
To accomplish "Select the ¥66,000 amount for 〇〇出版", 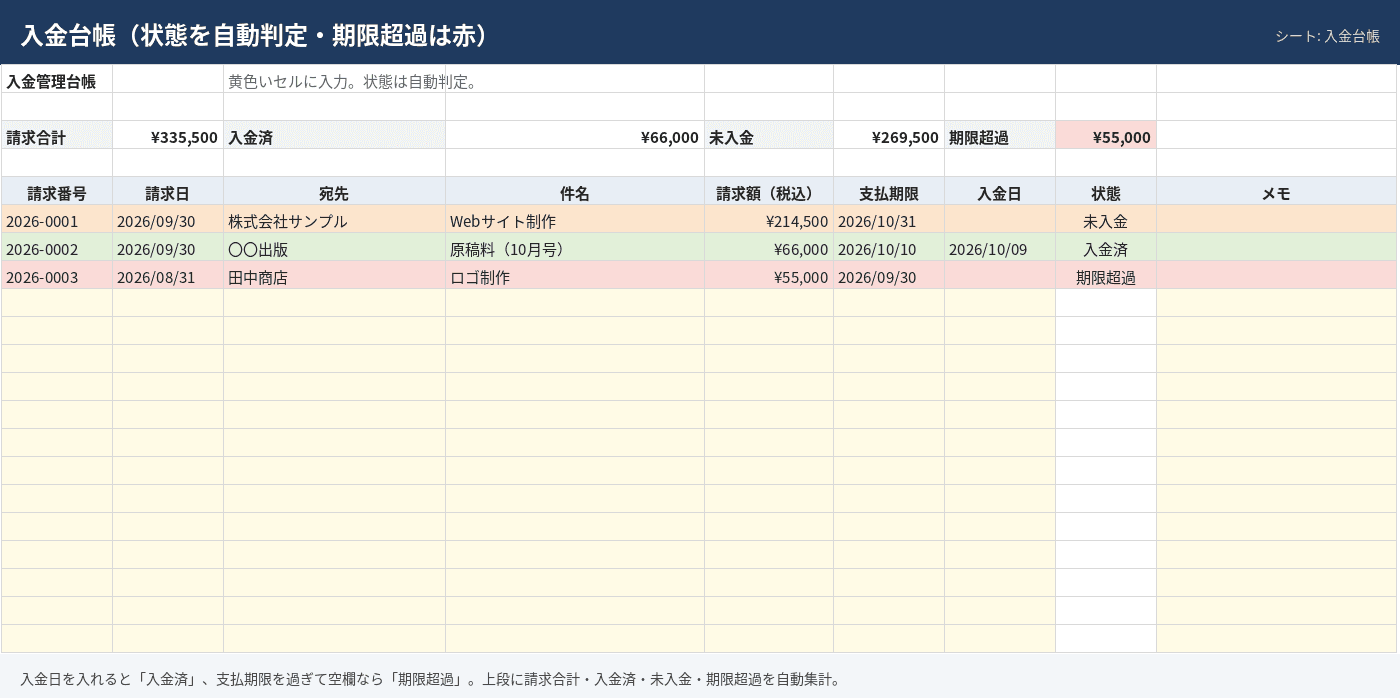I will [x=769, y=247].
